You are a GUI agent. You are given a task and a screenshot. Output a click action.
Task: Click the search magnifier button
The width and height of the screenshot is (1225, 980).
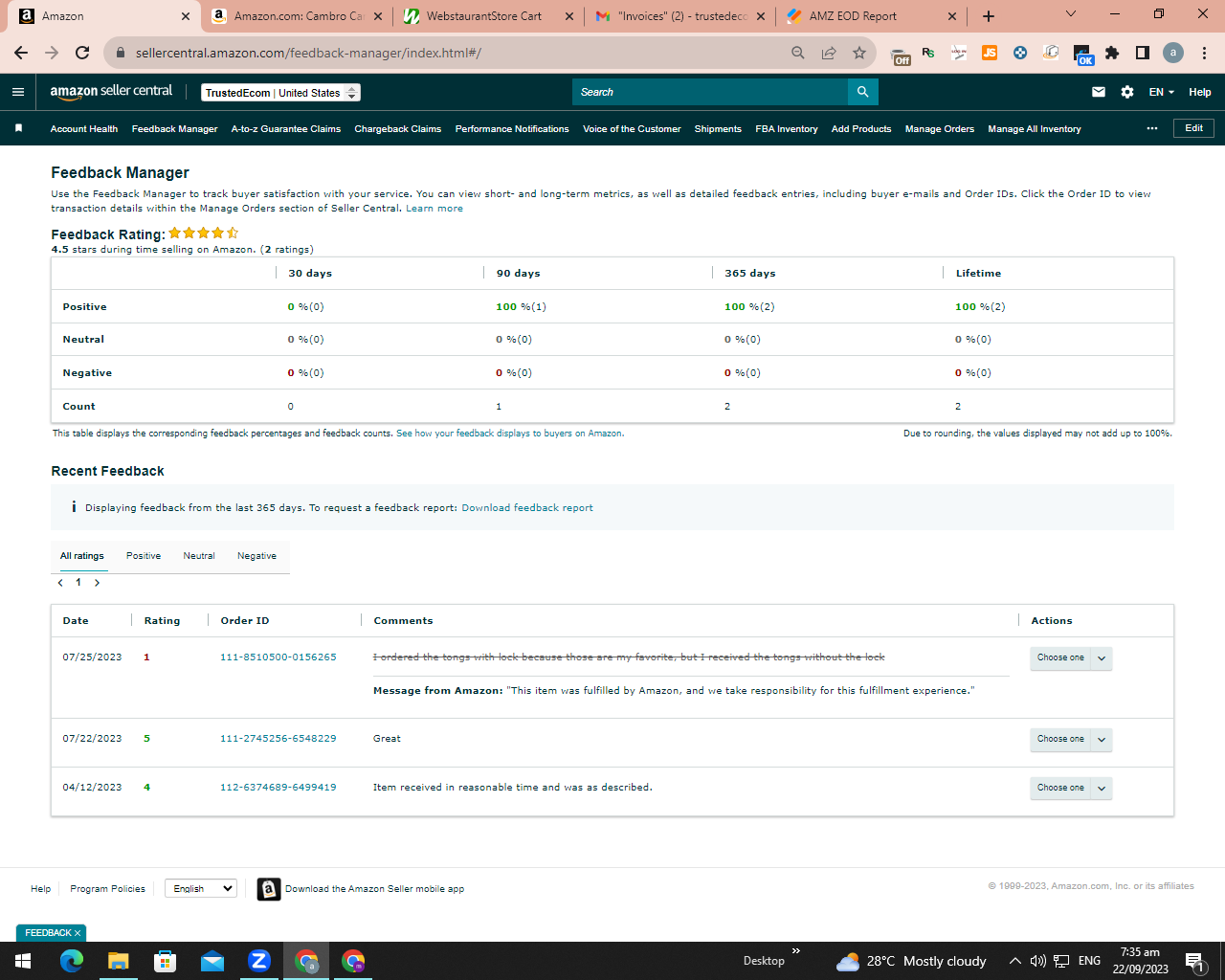point(862,92)
